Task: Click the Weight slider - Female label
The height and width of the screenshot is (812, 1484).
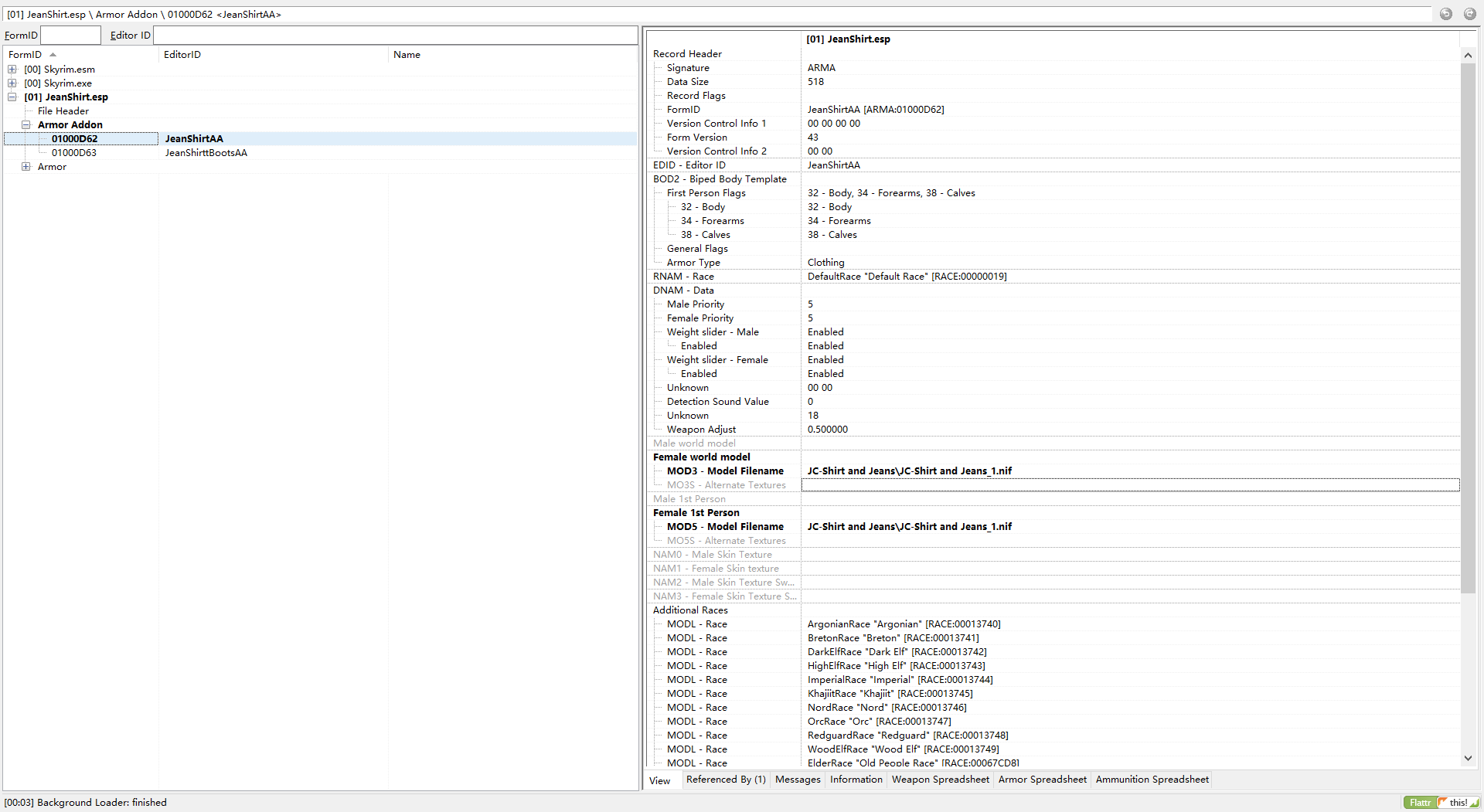Action: 717,360
